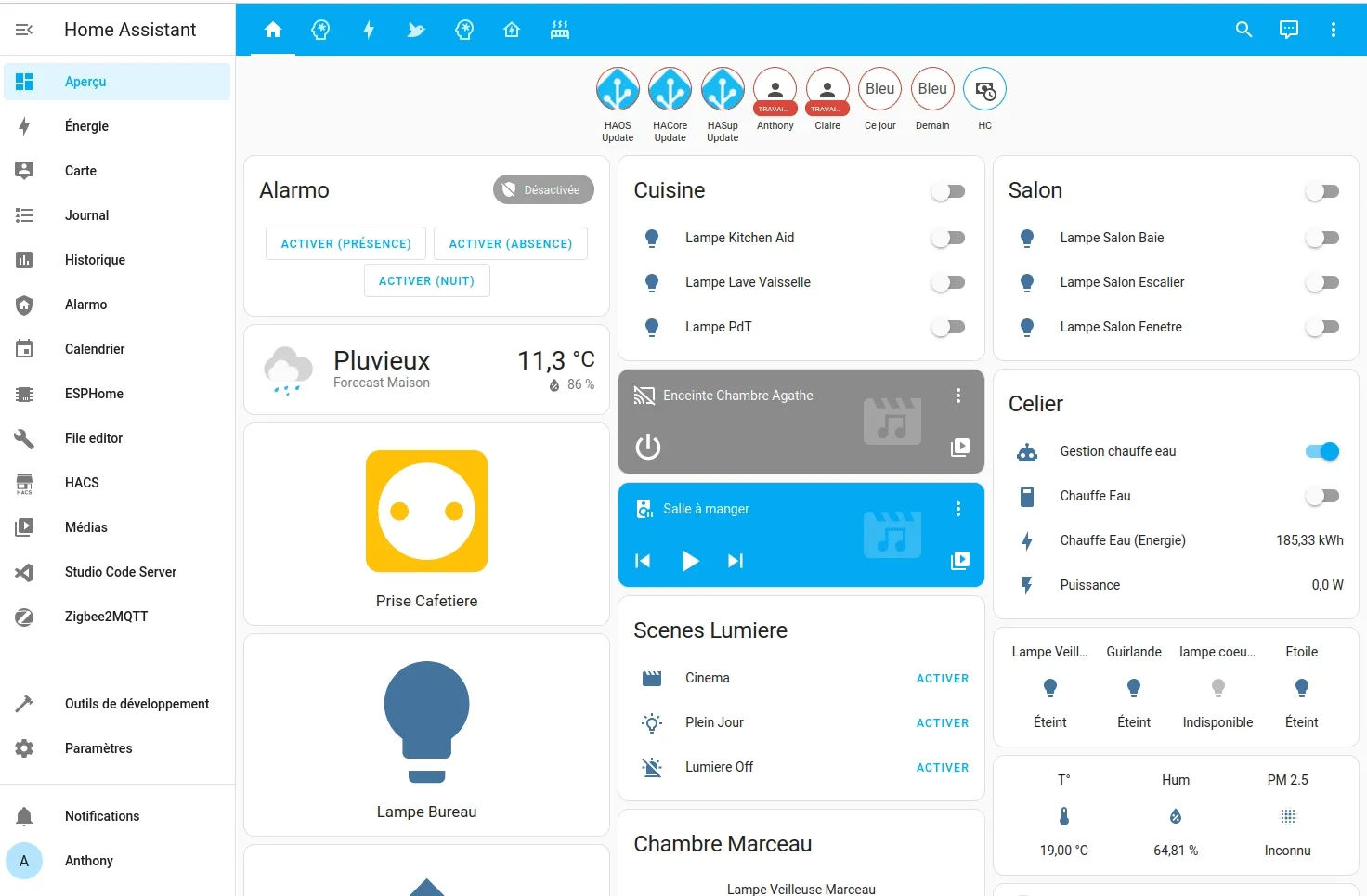Click the HACore Update badge
This screenshot has height=896, width=1367.
coord(670,90)
